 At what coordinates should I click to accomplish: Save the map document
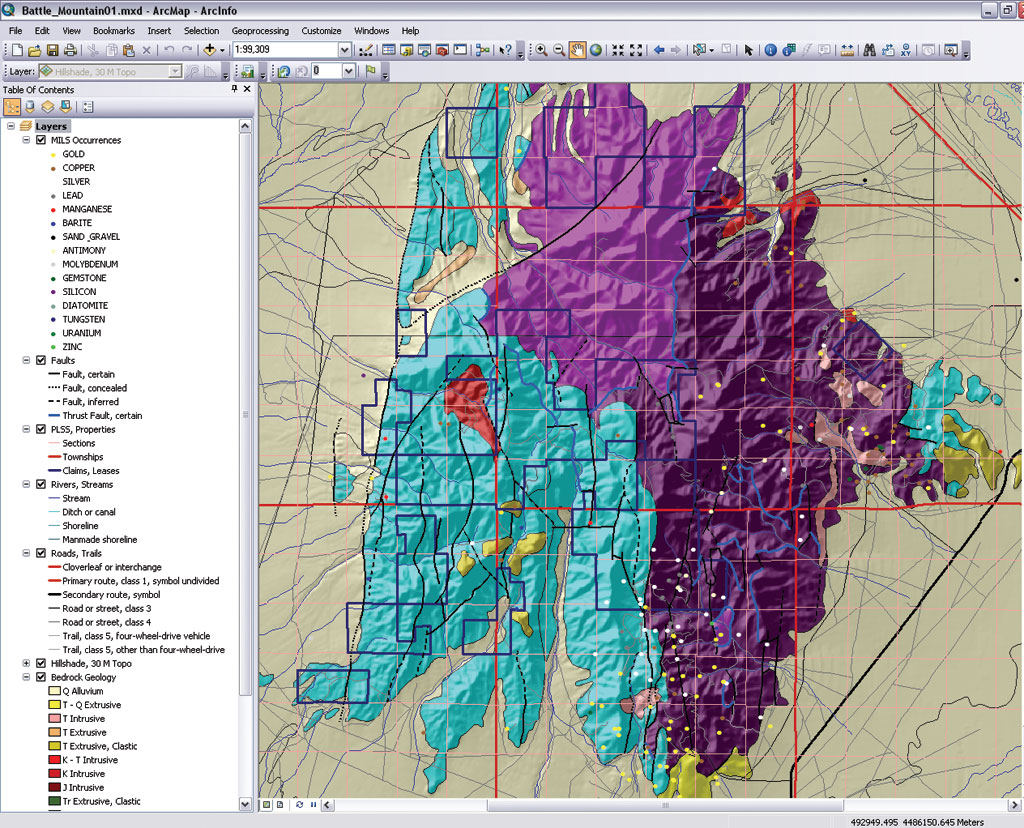point(52,50)
